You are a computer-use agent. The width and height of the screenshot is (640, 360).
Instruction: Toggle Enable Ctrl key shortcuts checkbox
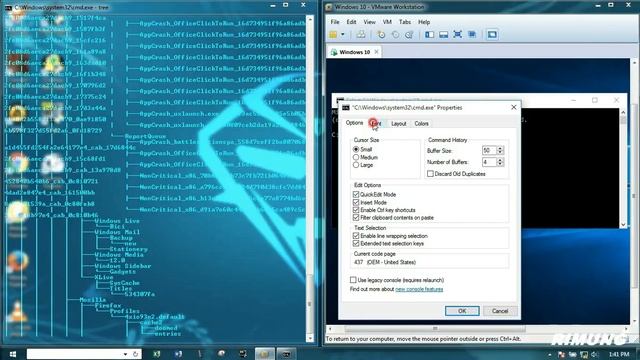click(356, 210)
